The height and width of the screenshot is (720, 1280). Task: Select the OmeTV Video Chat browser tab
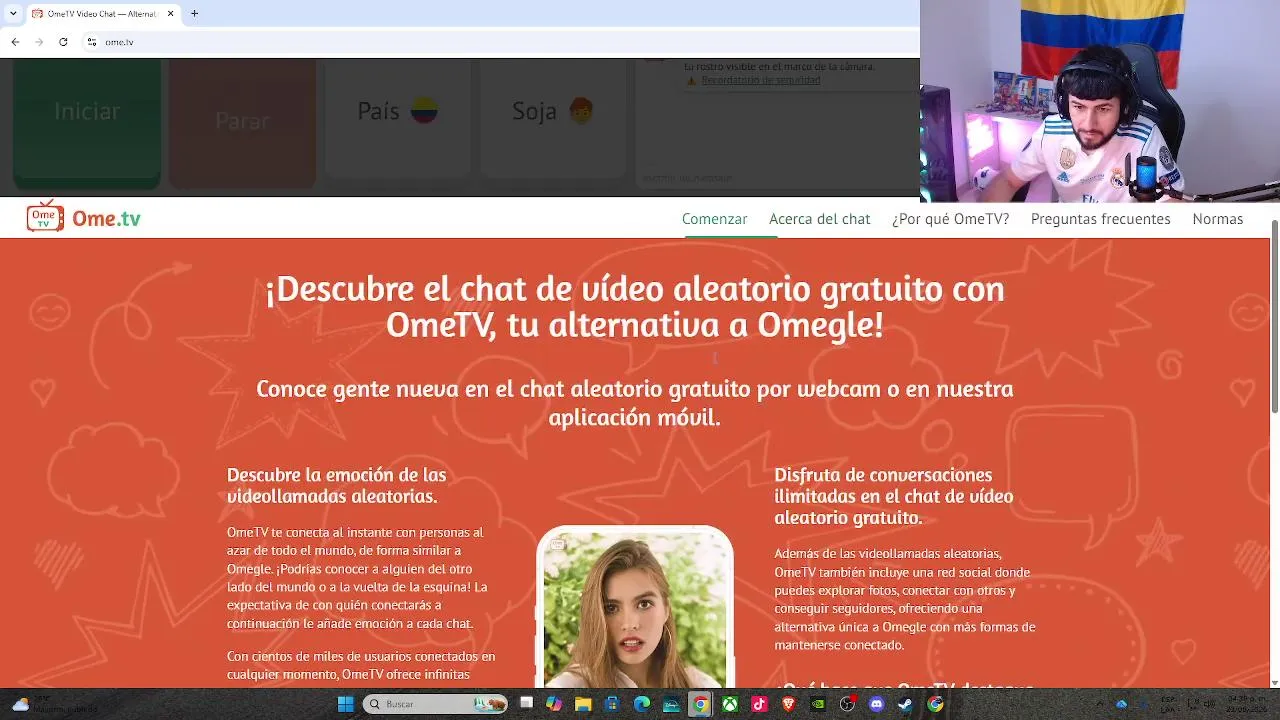point(102,14)
